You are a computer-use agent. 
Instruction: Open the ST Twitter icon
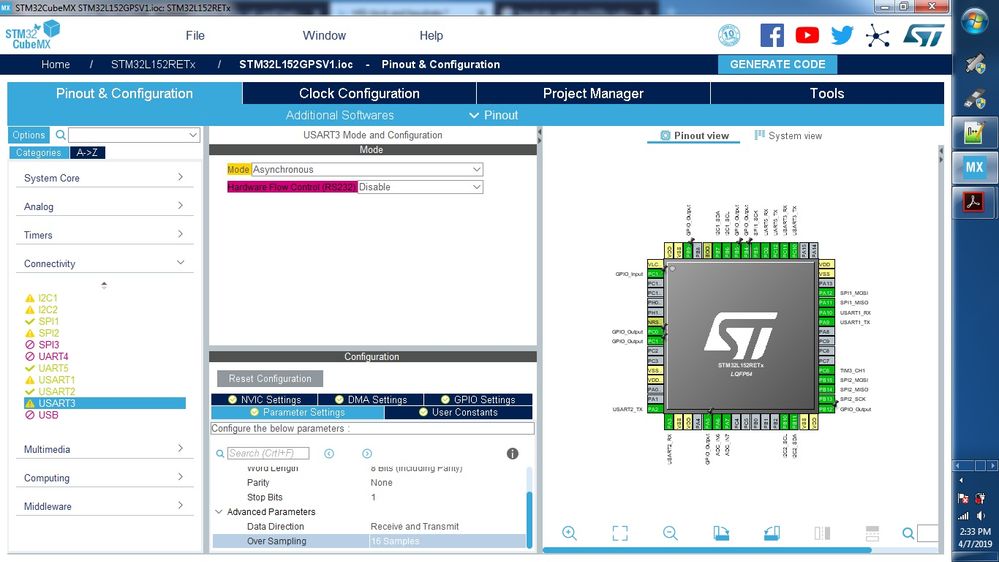tap(842, 35)
